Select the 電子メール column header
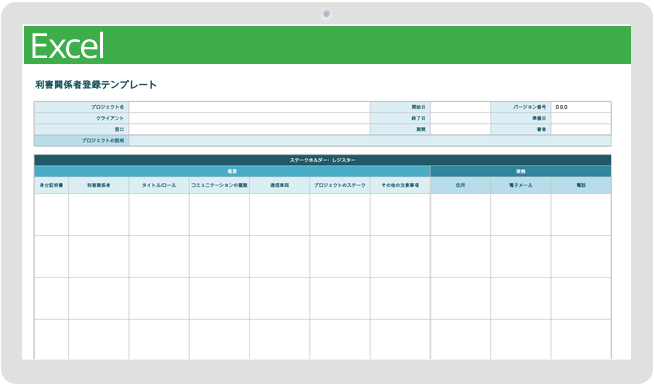Viewport: 654px width, 385px height. click(x=521, y=185)
